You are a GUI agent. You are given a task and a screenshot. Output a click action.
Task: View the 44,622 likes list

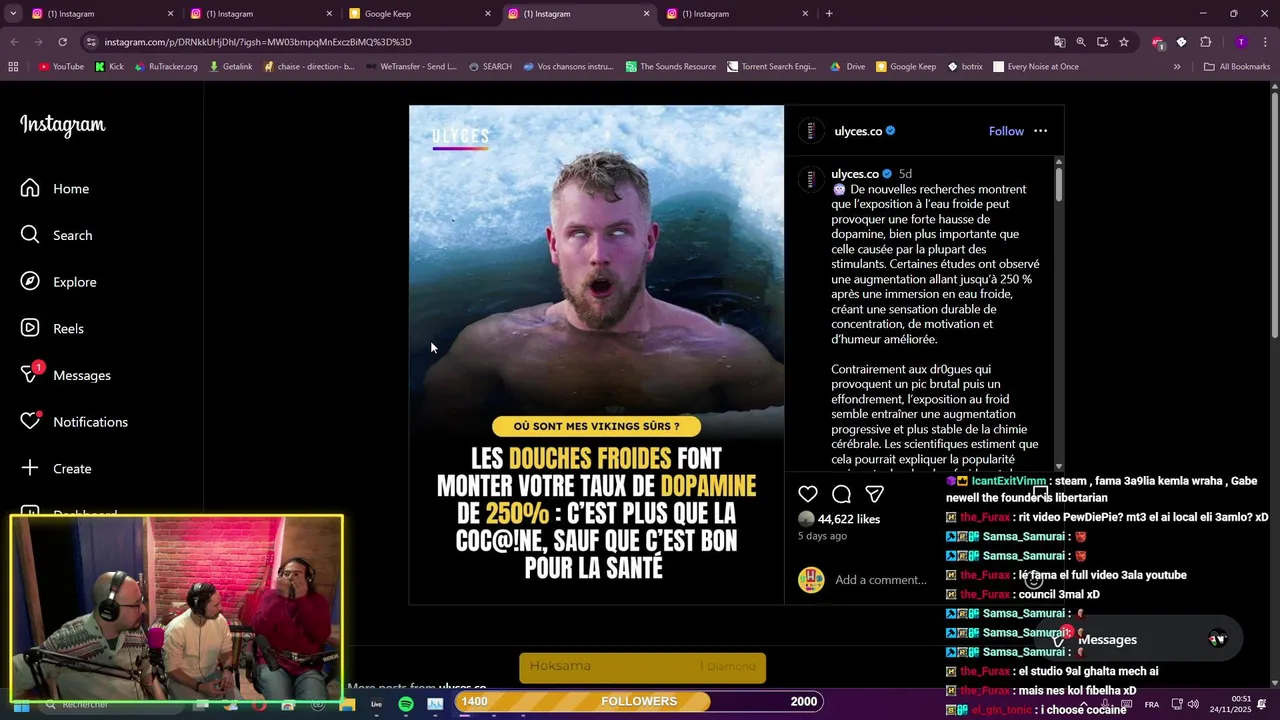[849, 519]
